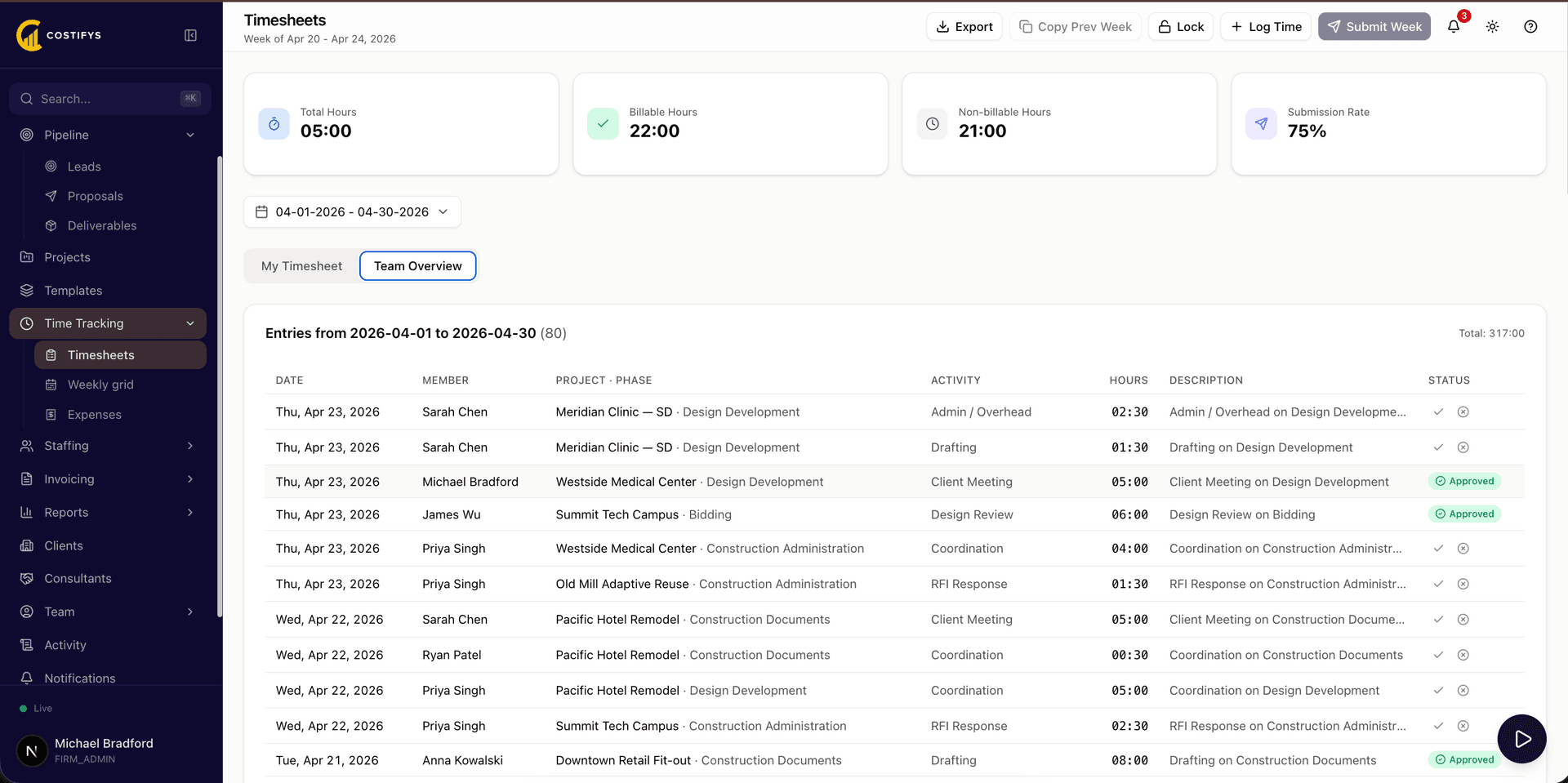Lock the timesheet week
The height and width of the screenshot is (783, 1568).
point(1181,26)
